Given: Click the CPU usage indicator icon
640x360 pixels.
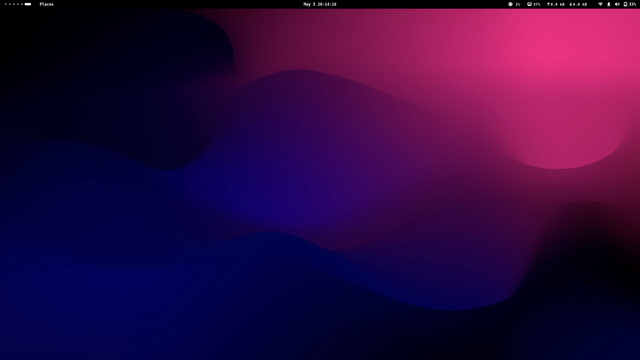Looking at the screenshot, I should click(x=510, y=4).
